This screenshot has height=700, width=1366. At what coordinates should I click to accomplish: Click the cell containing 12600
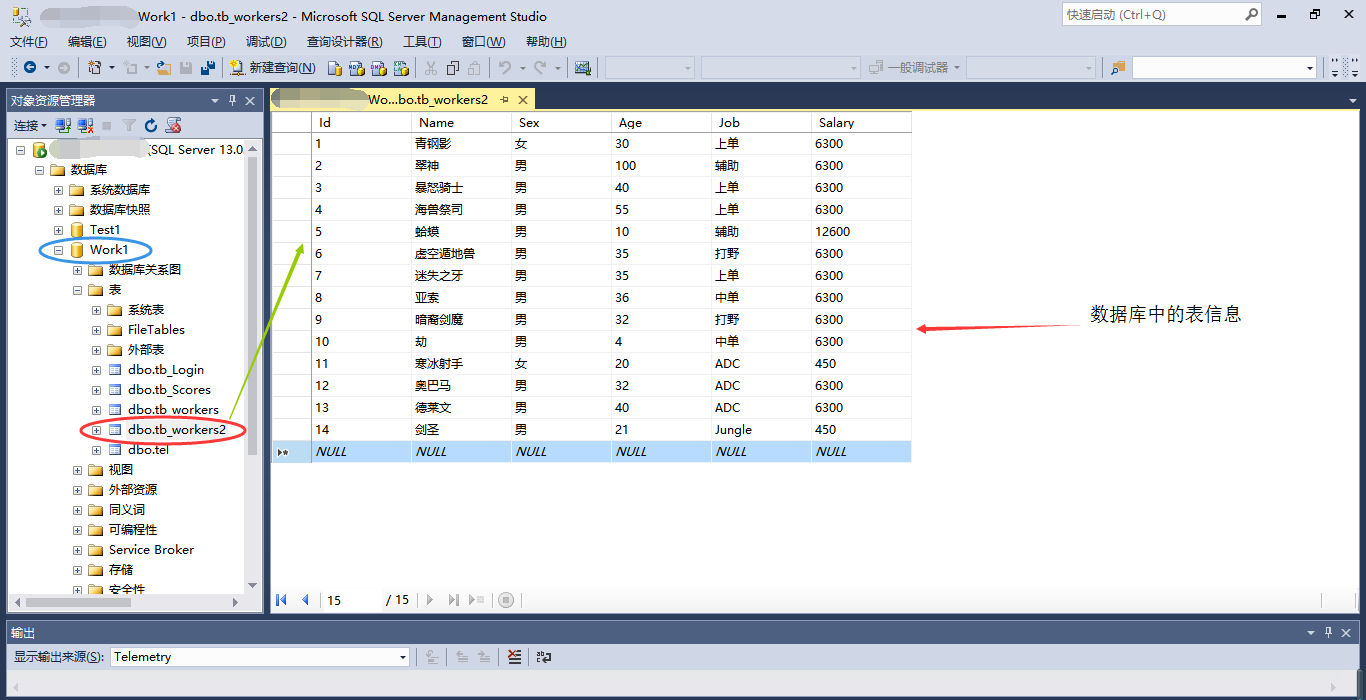(861, 231)
